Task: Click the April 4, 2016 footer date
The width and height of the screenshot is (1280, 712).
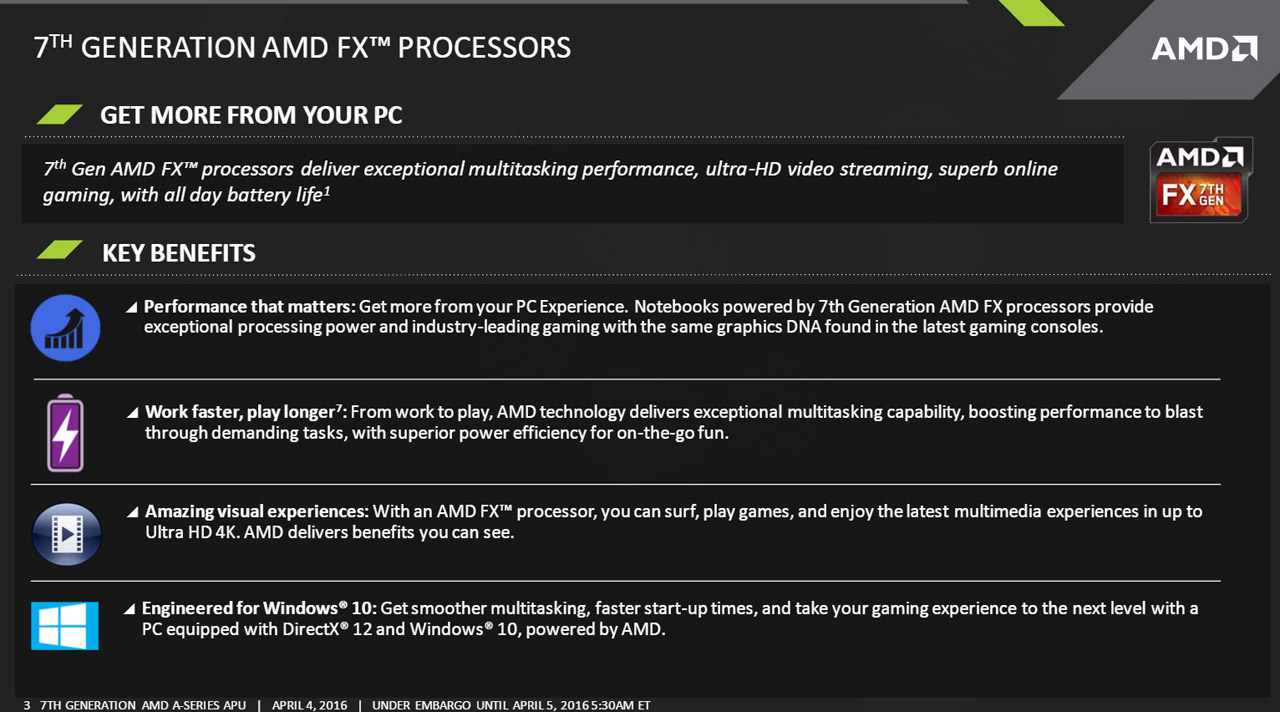Action: pos(309,705)
